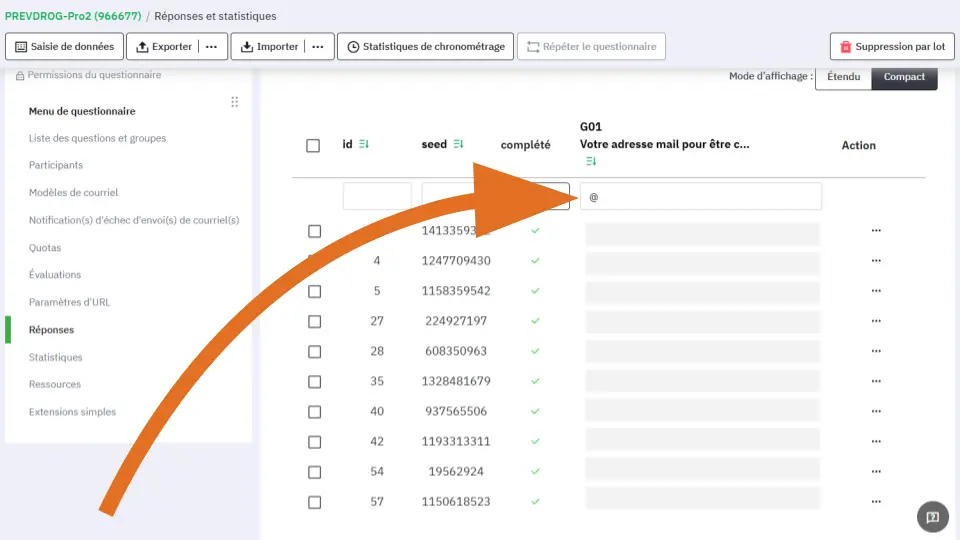
Task: Switch display mode to Étendu
Action: coord(843,77)
